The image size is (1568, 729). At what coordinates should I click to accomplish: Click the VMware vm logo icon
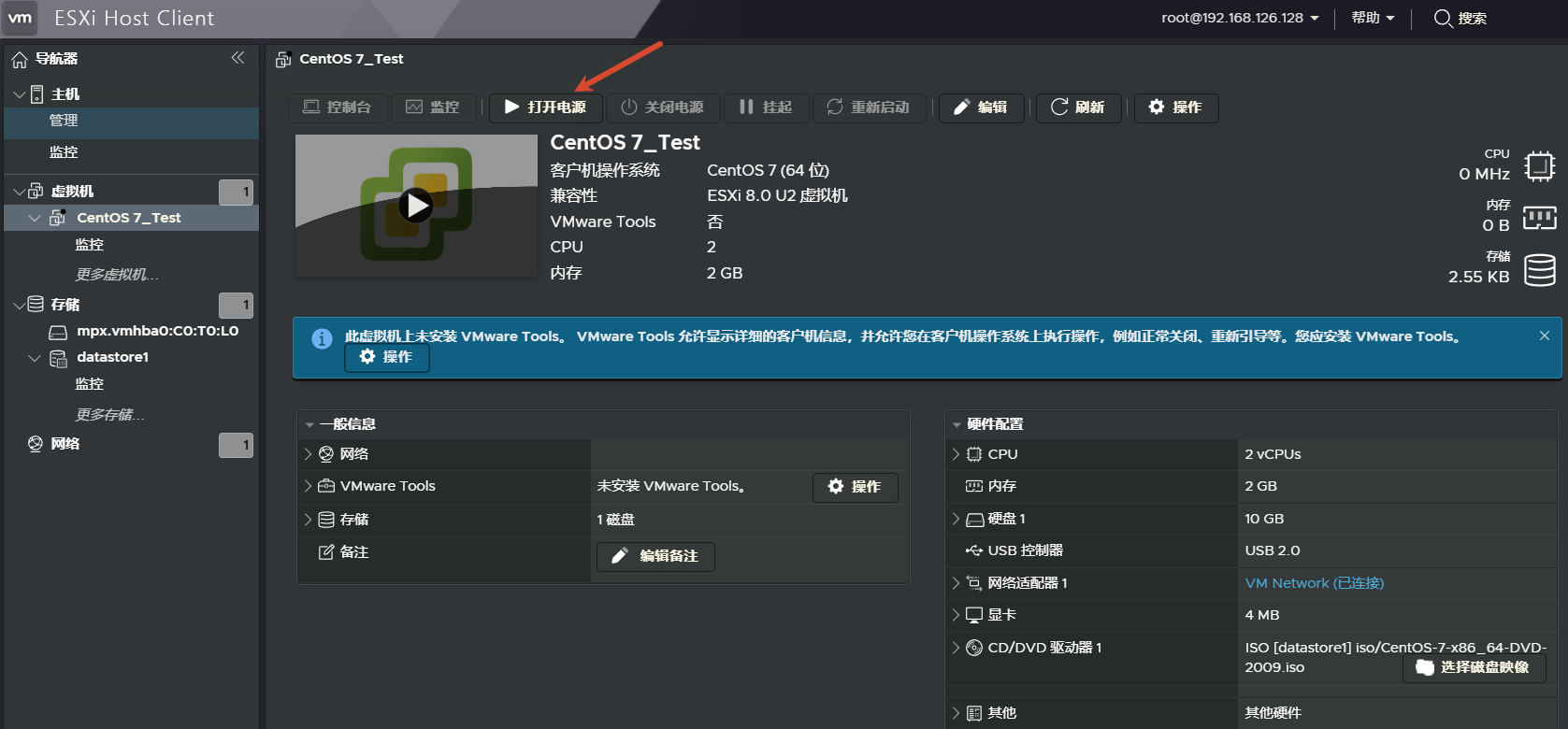pos(20,18)
